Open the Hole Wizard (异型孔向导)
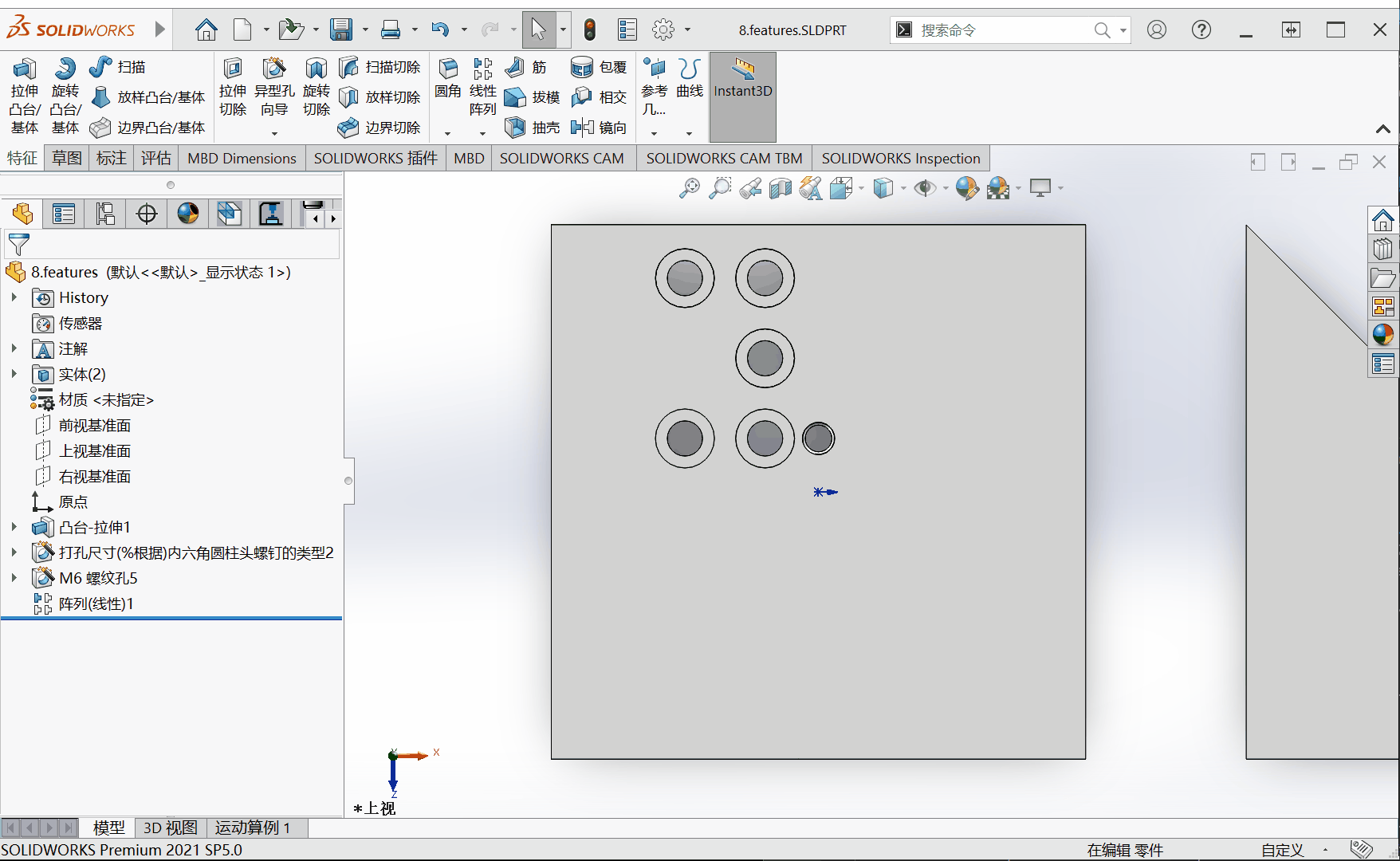This screenshot has width=1400, height=861. tap(274, 88)
